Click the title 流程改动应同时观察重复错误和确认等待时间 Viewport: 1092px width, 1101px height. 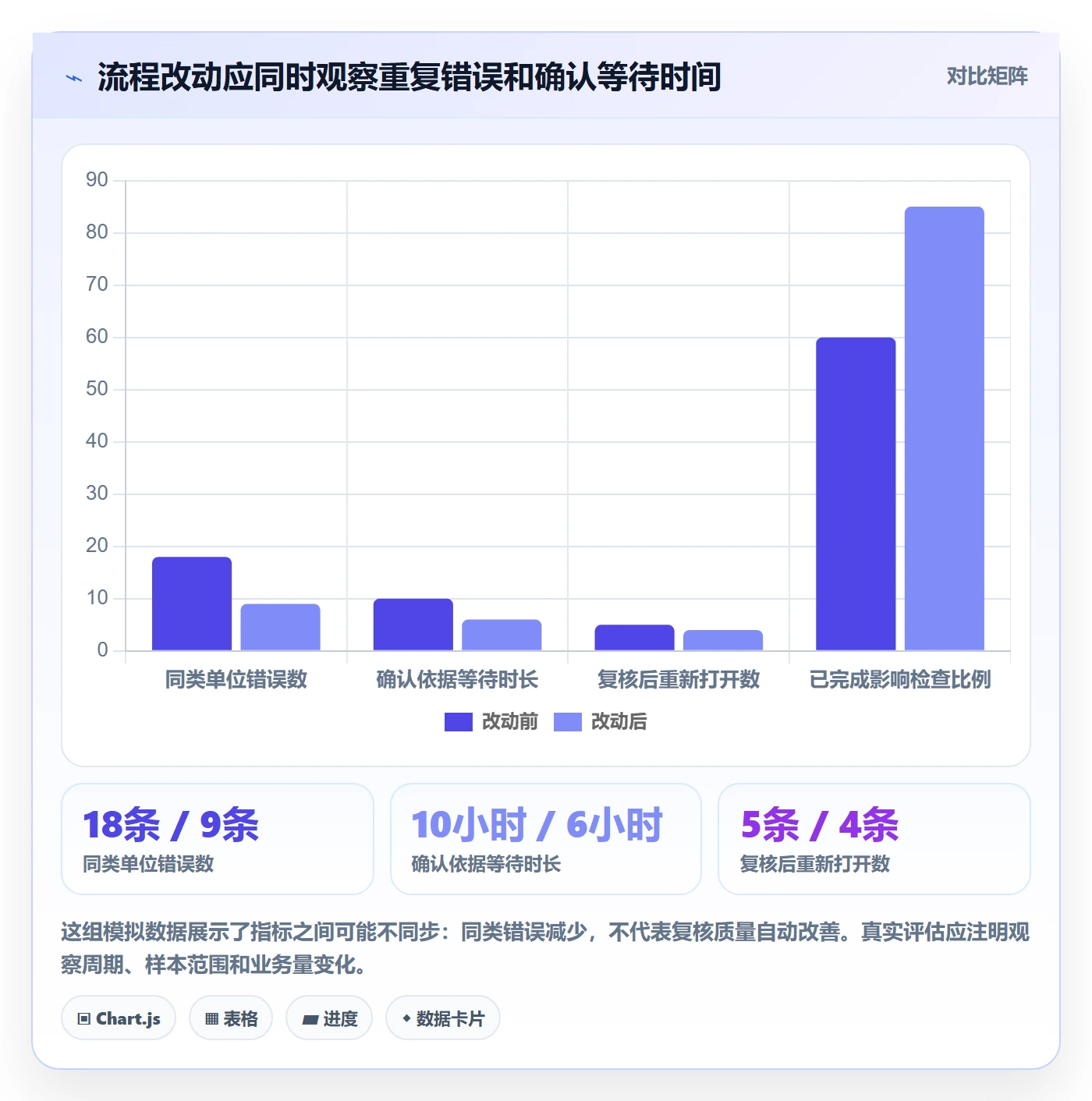(x=409, y=77)
